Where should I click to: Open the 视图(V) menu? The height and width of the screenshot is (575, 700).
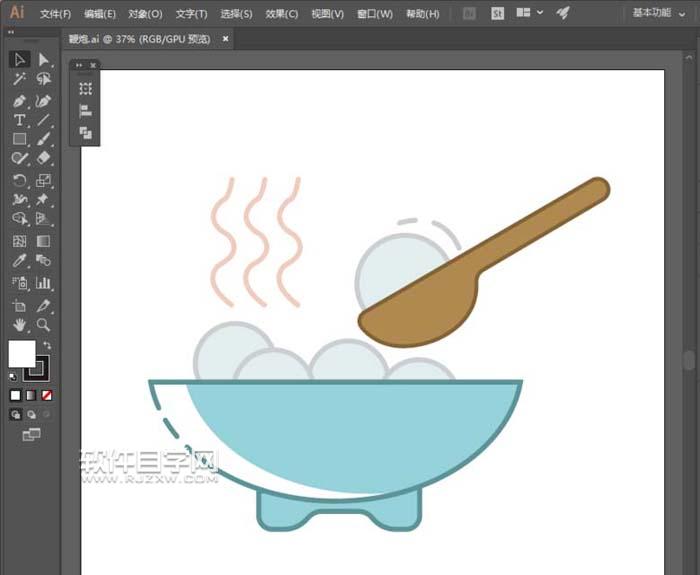click(328, 14)
